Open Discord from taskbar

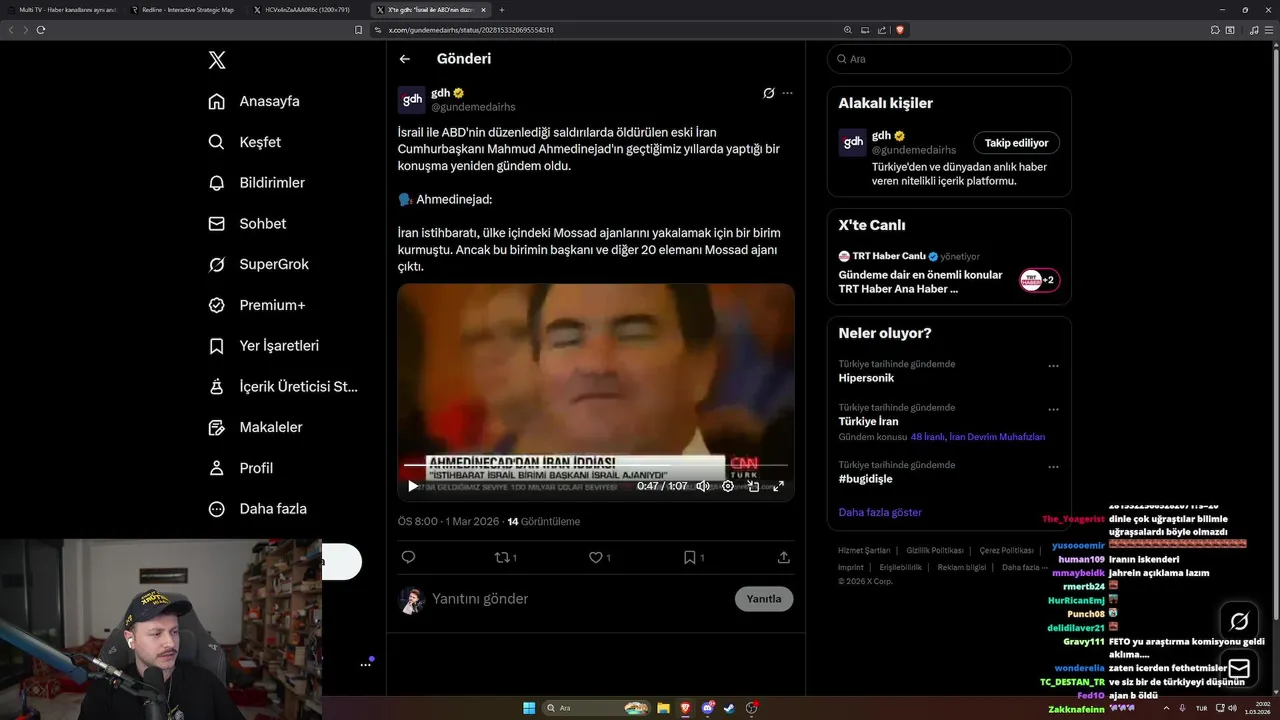click(707, 708)
